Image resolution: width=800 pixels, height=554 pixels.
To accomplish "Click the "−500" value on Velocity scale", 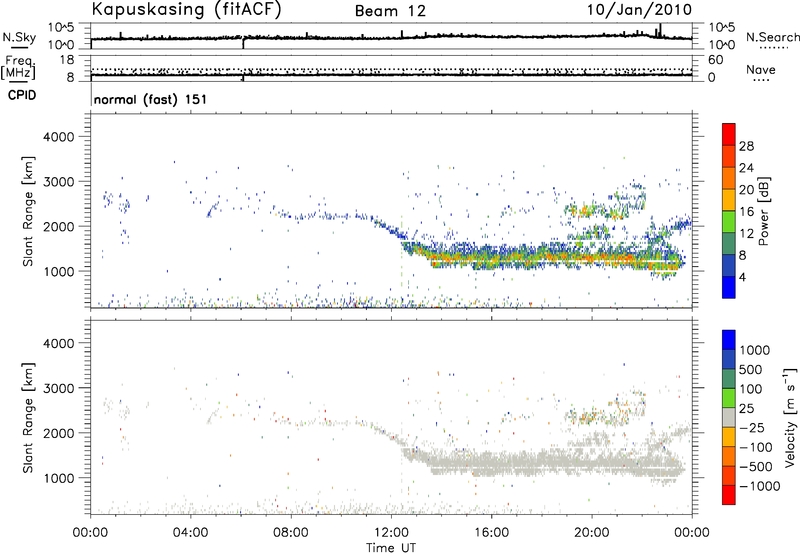I will [756, 467].
